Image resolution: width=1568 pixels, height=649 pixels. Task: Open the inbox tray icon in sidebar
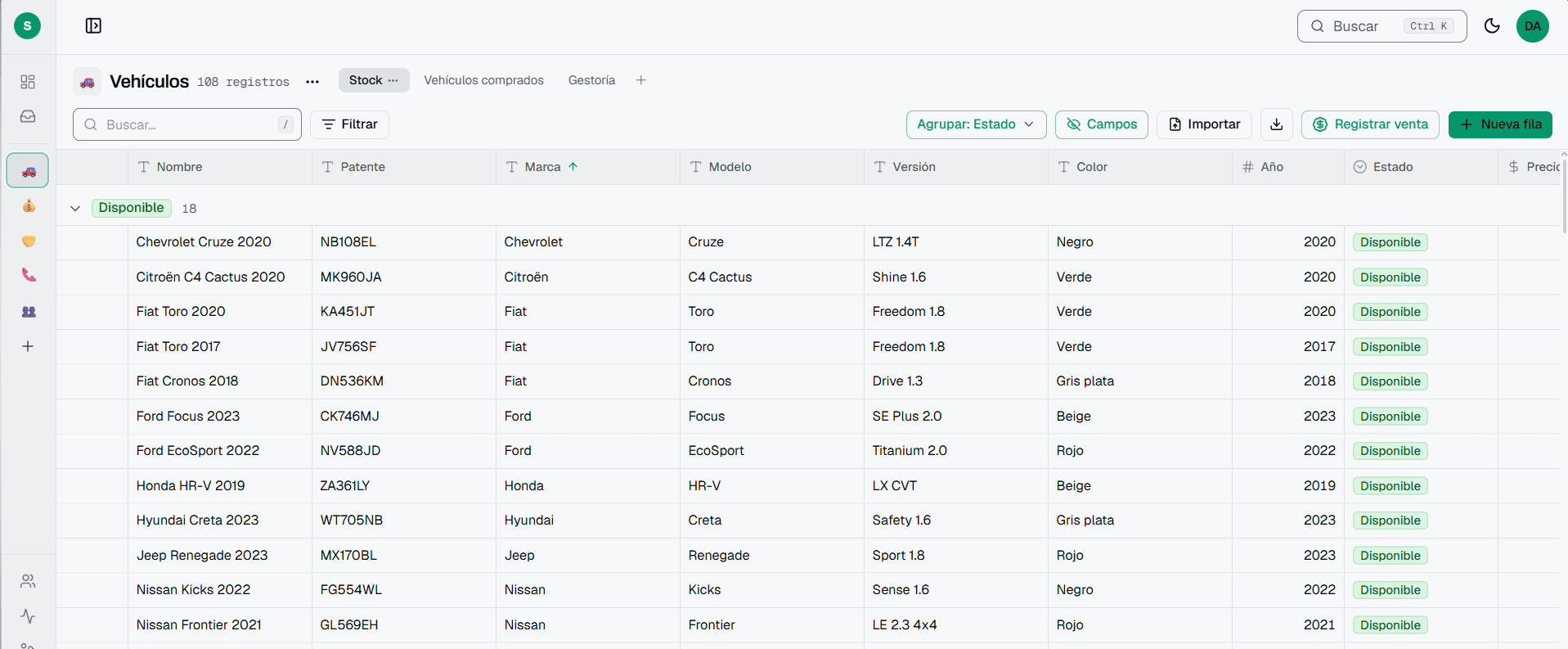pyautogui.click(x=28, y=116)
